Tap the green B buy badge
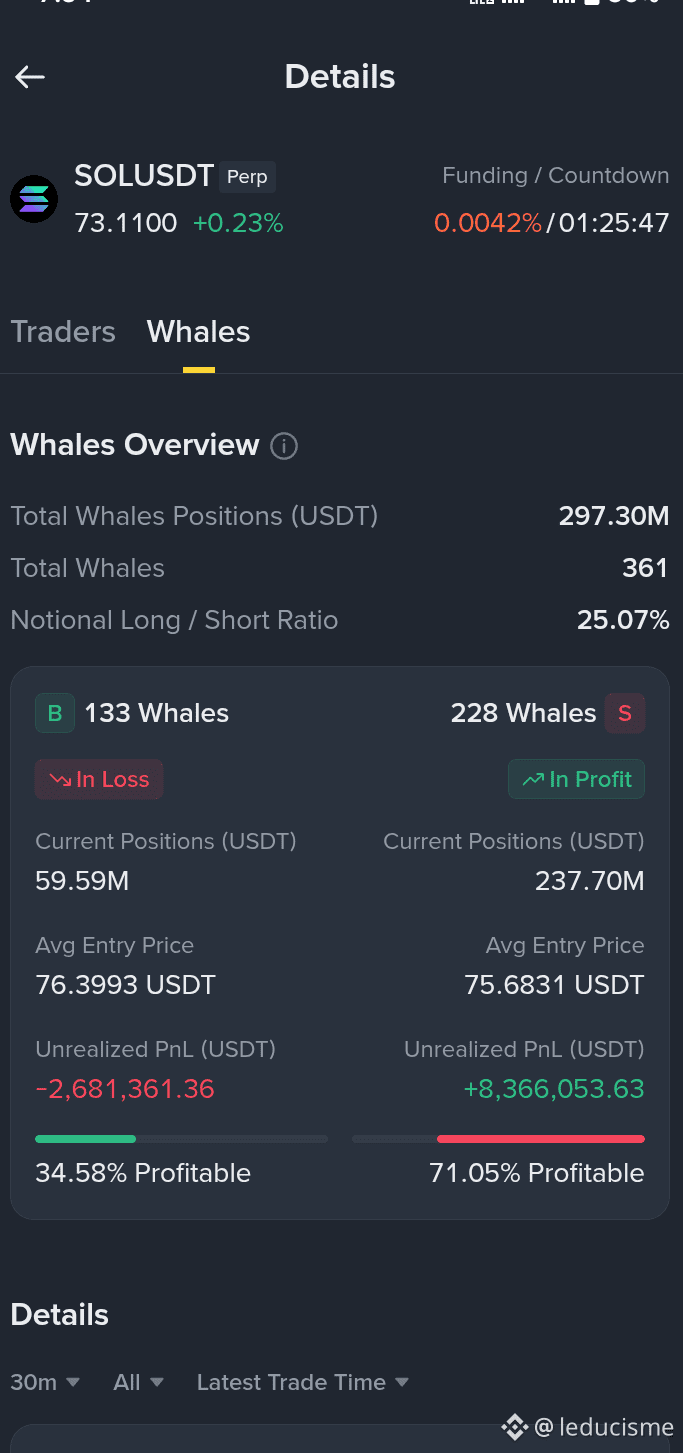The height and width of the screenshot is (1453, 683). (55, 714)
